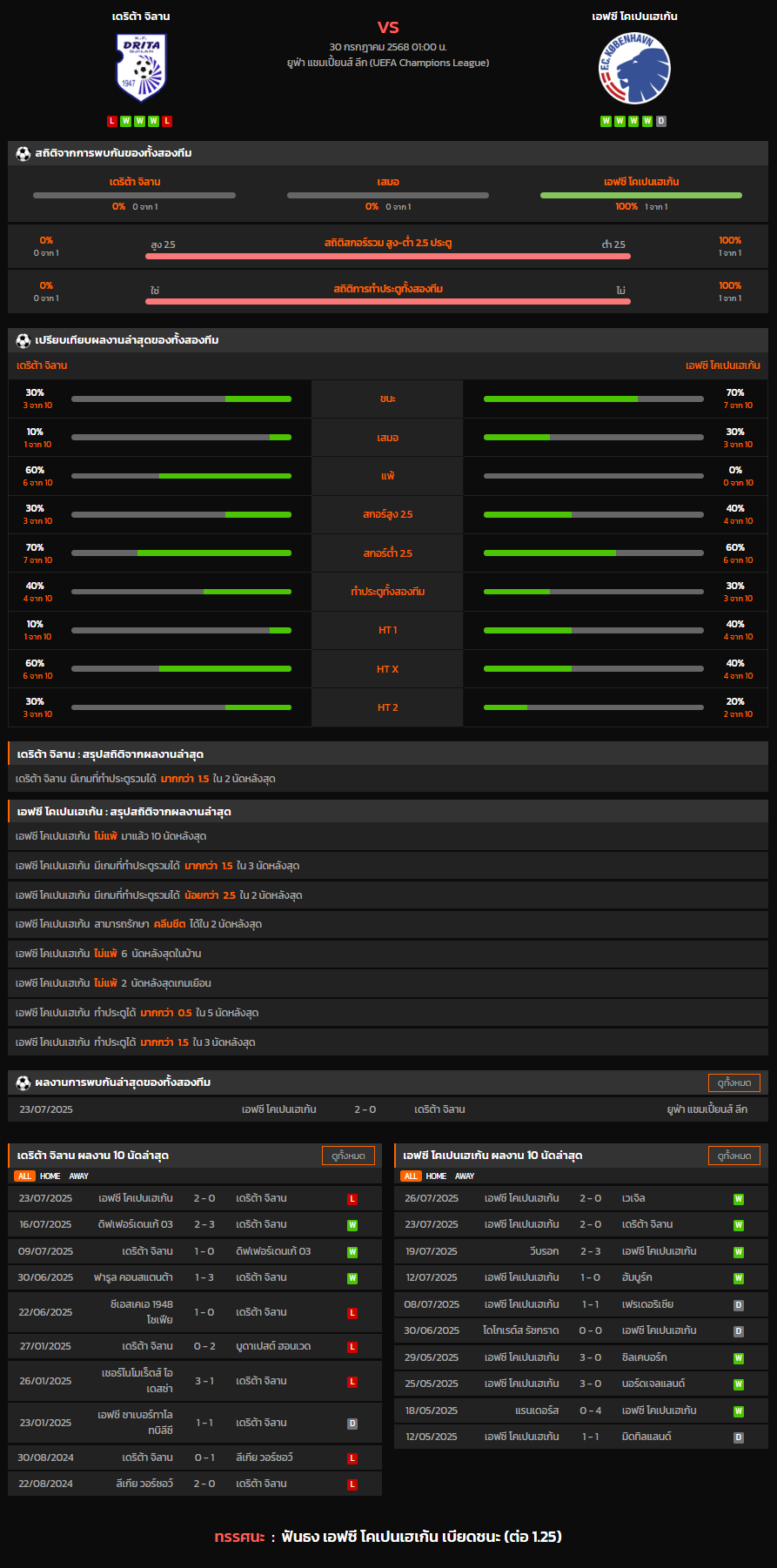Select the ALL tab in Copenhagen's last 10 matches
This screenshot has height=1568, width=777.
pyautogui.click(x=411, y=1176)
